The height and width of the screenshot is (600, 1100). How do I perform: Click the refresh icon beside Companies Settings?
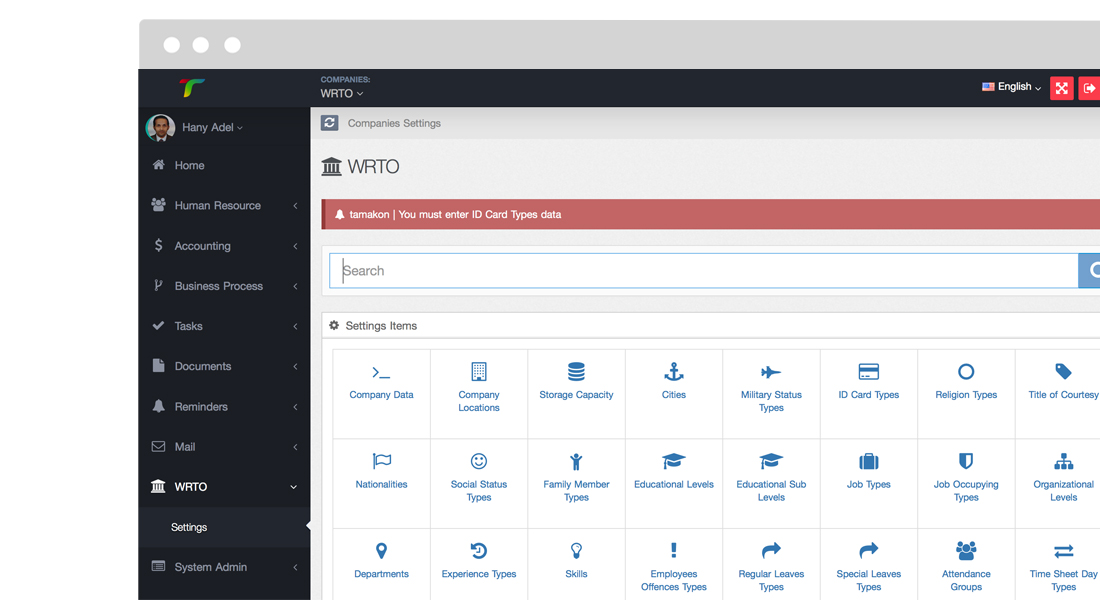coord(329,123)
